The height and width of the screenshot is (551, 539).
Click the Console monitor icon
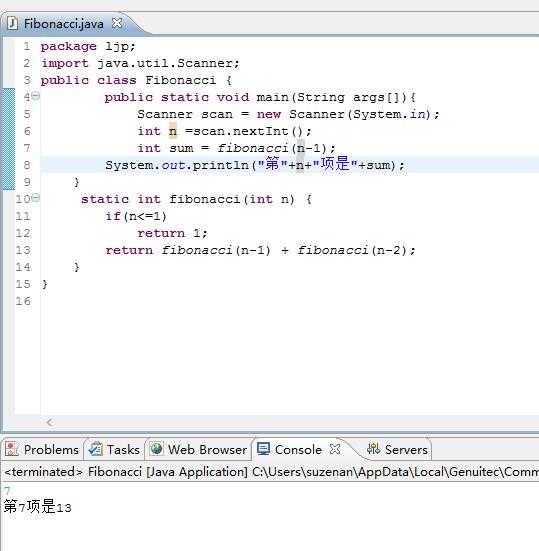263,449
